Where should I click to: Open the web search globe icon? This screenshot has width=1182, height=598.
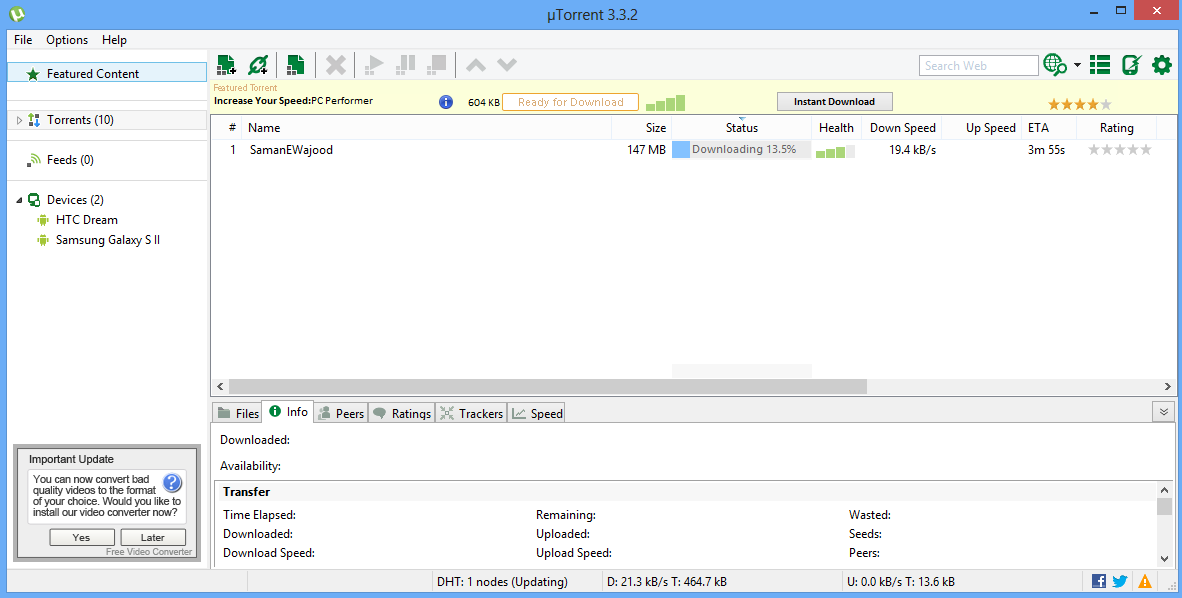tap(1057, 65)
